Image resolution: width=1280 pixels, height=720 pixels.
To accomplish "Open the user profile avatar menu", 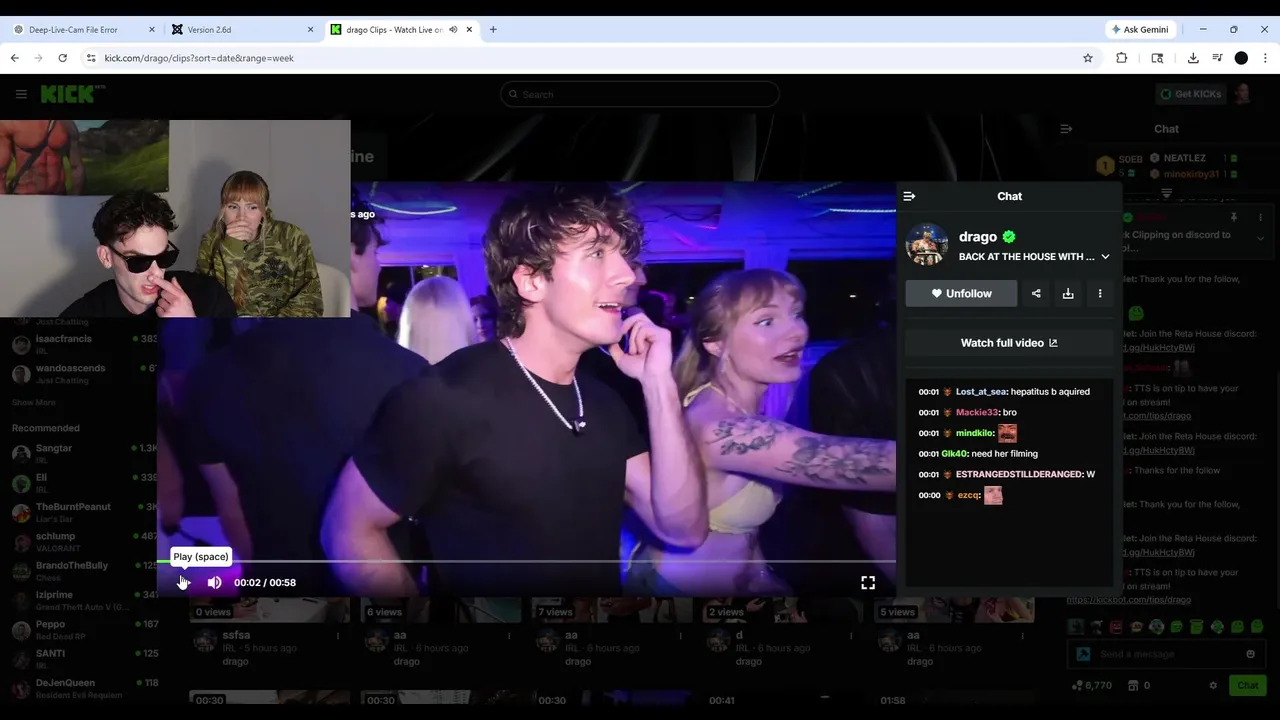I will (x=1243, y=94).
